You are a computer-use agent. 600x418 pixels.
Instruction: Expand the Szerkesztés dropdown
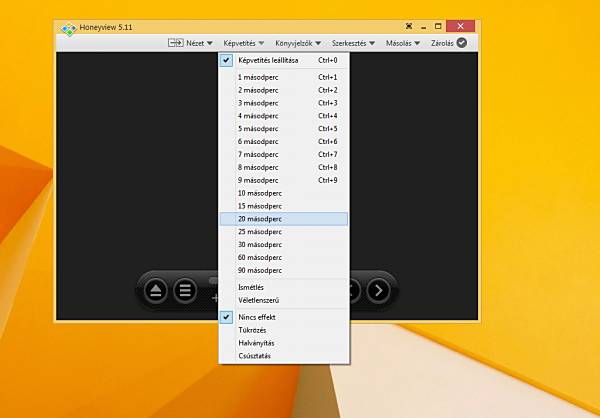[353, 43]
